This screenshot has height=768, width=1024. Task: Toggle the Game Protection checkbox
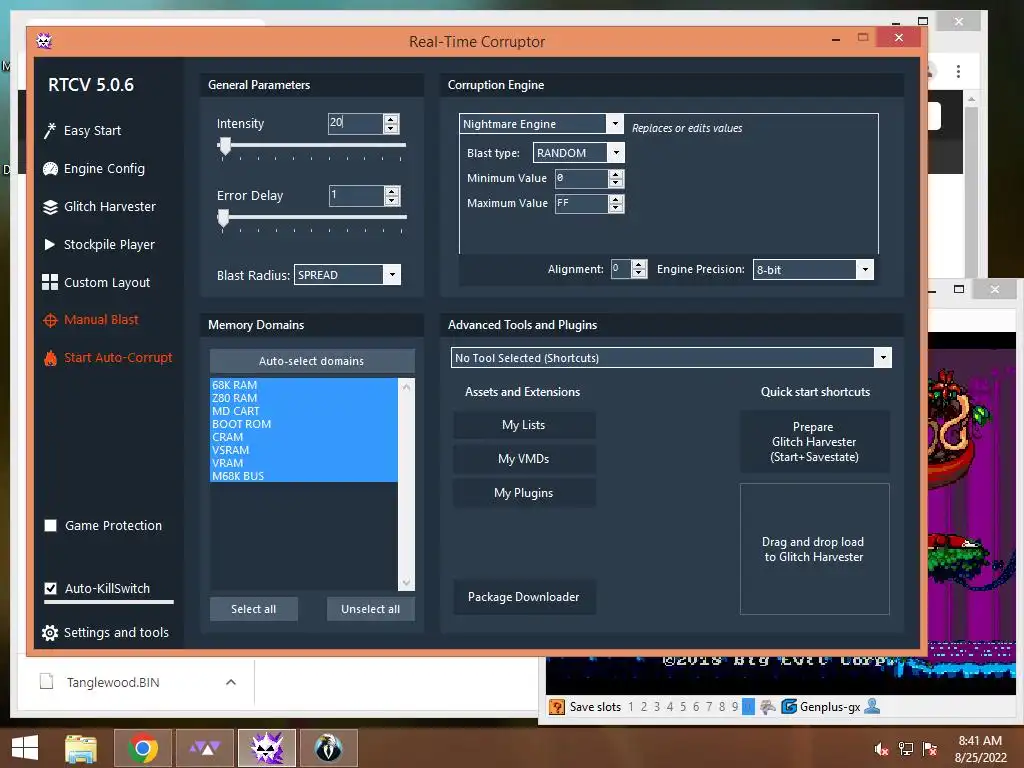50,526
